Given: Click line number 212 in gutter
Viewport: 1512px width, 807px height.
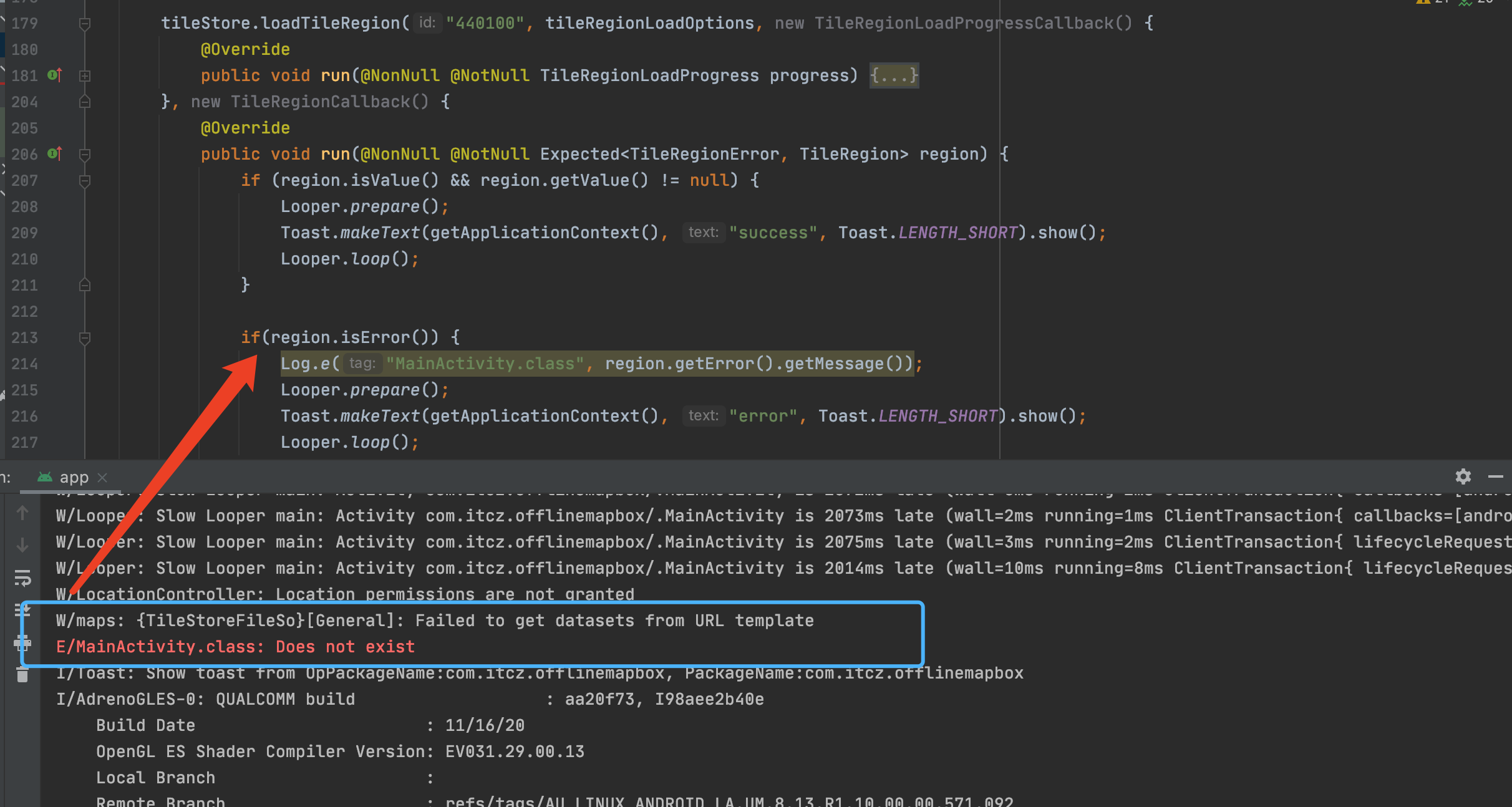Looking at the screenshot, I should click(25, 311).
